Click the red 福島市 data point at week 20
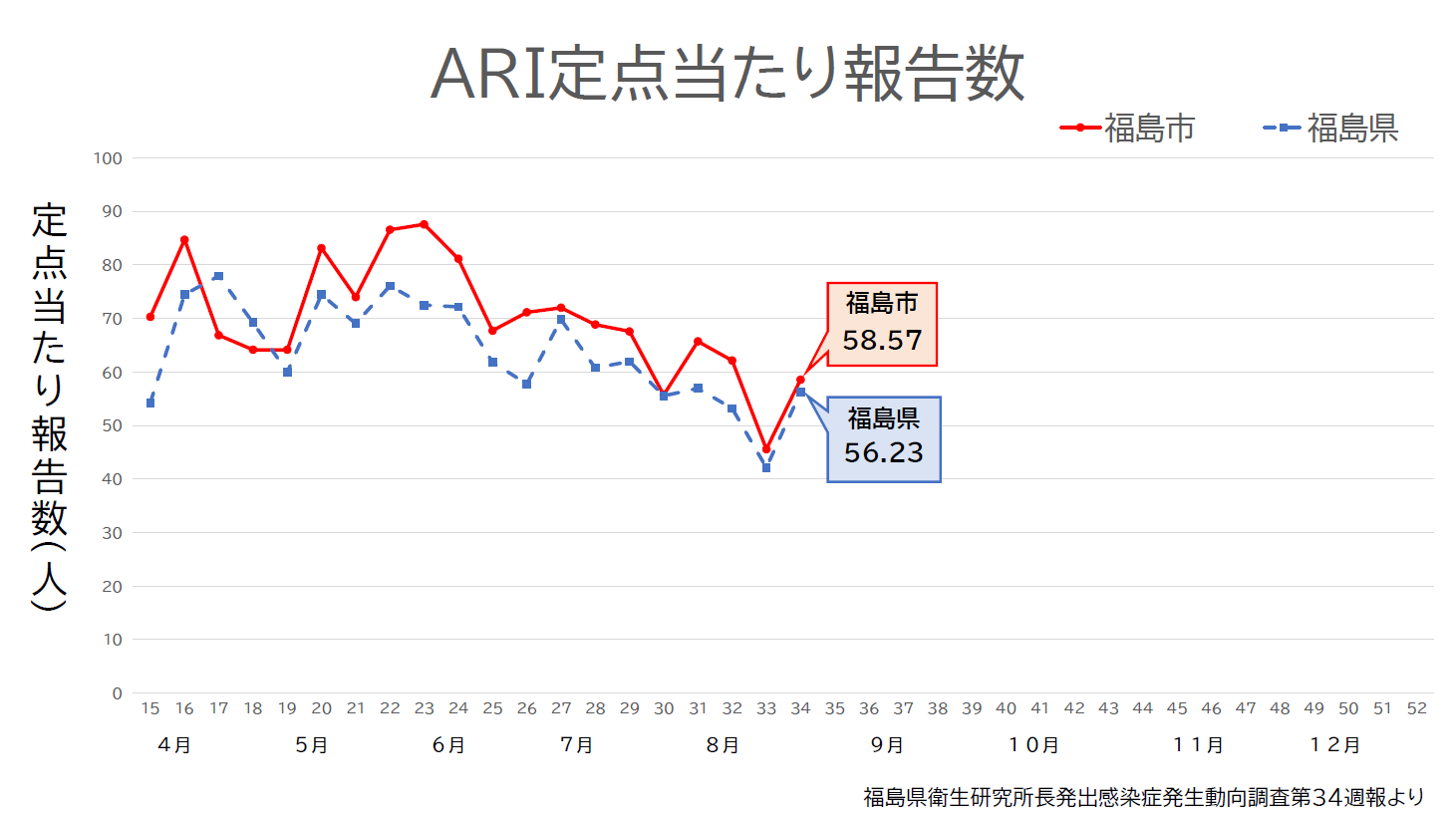 tap(321, 248)
